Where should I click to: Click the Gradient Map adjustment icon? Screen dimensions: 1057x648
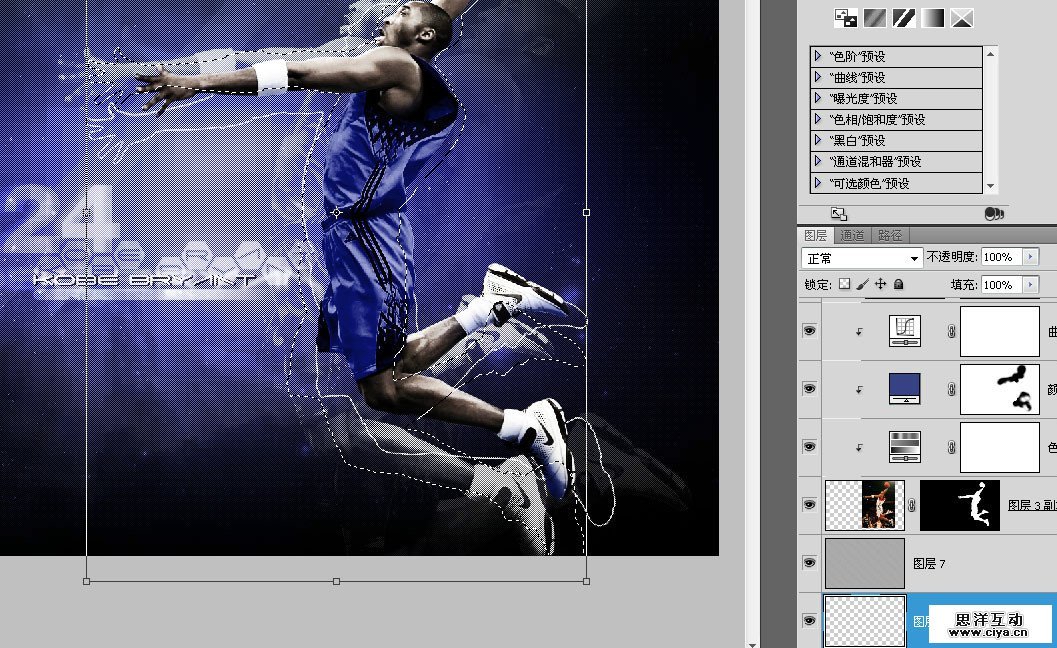[x=933, y=17]
